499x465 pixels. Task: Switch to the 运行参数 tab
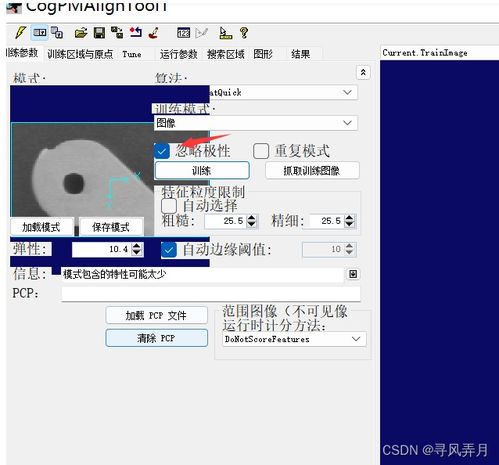pos(178,54)
